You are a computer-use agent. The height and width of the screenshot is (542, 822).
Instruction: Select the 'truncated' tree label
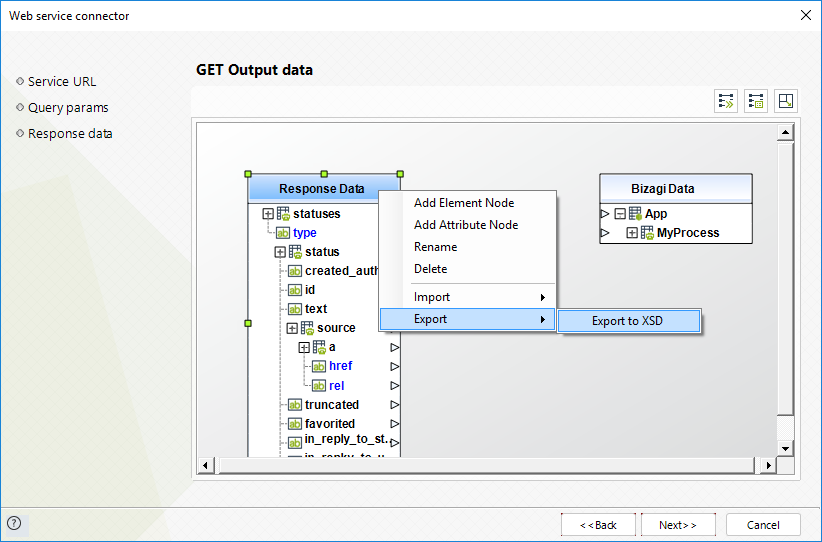tap(332, 405)
